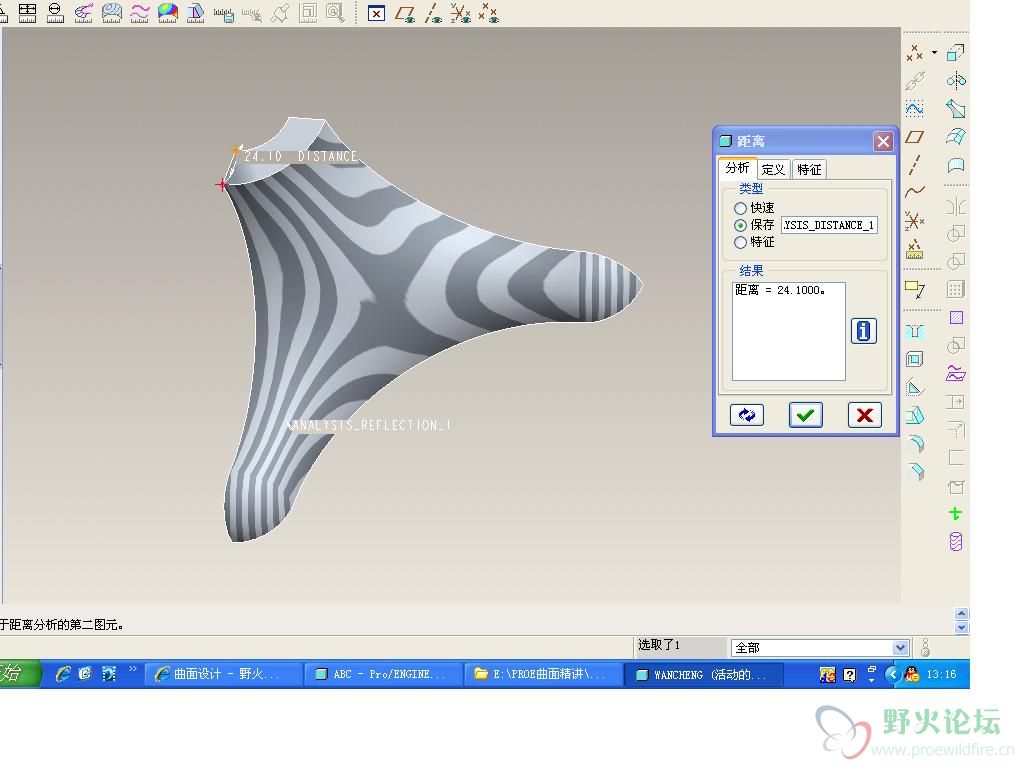Create a datum axis

click(914, 165)
